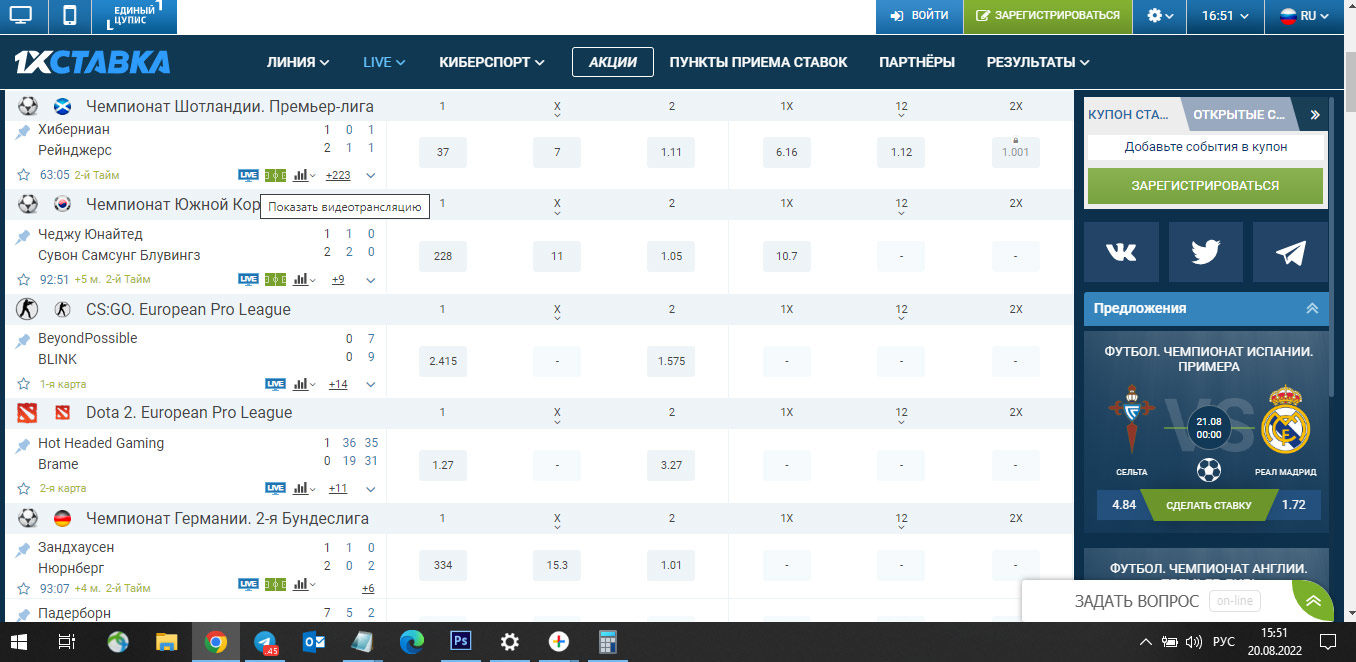
Task: Open live video for Зандхаусен – Нюрнберг
Action: tap(248, 584)
